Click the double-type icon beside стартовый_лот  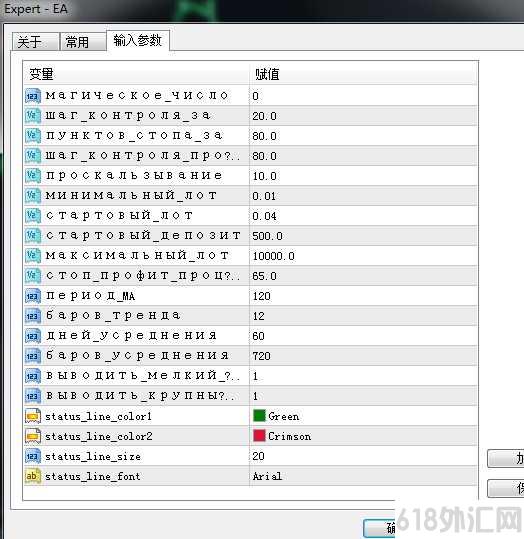33,216
